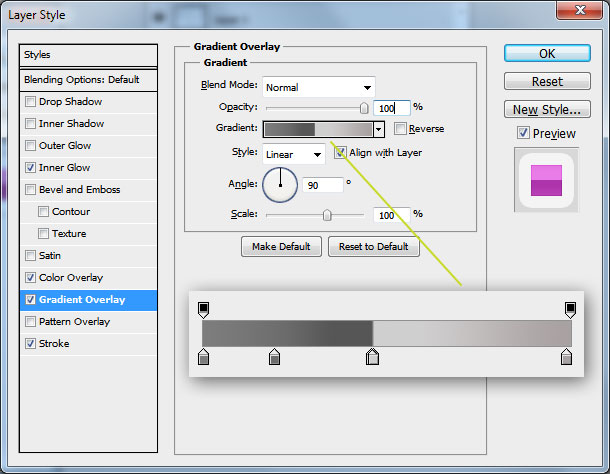This screenshot has height=474, width=610.
Task: Enable the Texture checkbox
Action: coord(43,233)
